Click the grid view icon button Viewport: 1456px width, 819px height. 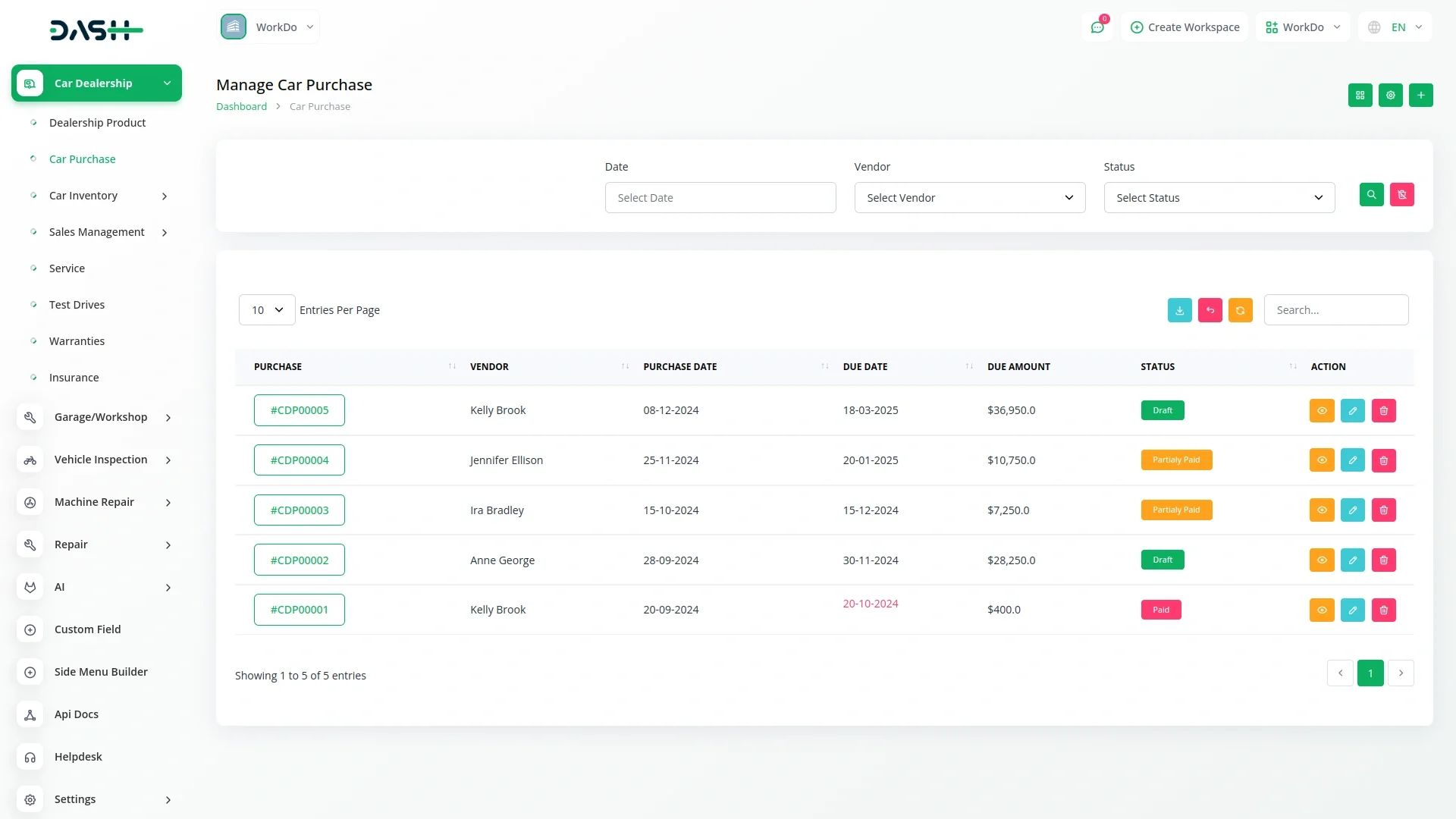[x=1360, y=96]
